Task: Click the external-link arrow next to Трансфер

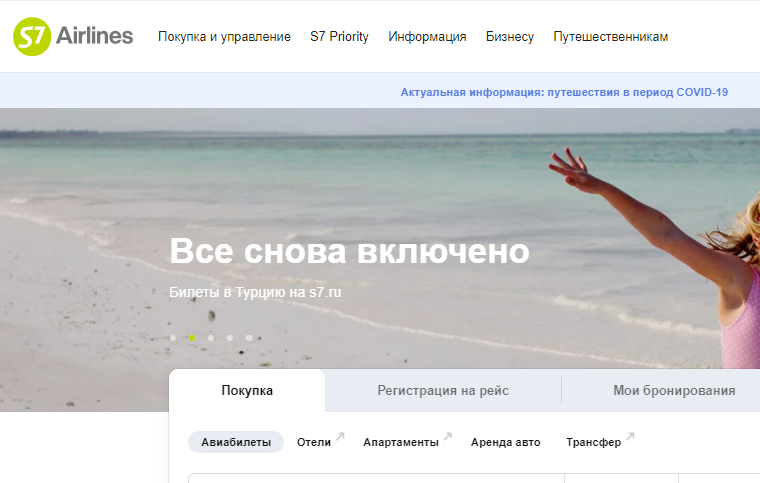Action: [x=630, y=436]
